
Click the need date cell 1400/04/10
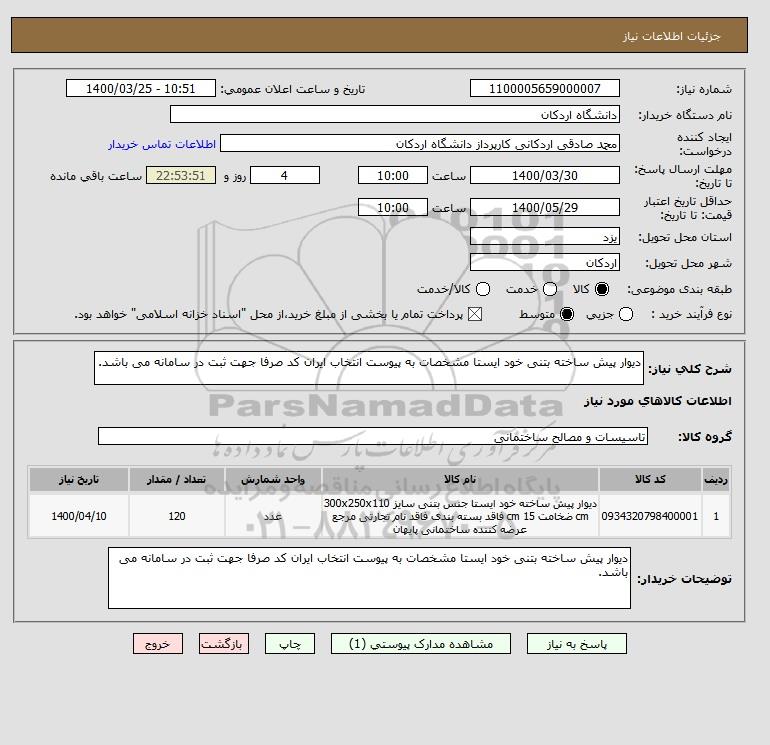(79, 516)
